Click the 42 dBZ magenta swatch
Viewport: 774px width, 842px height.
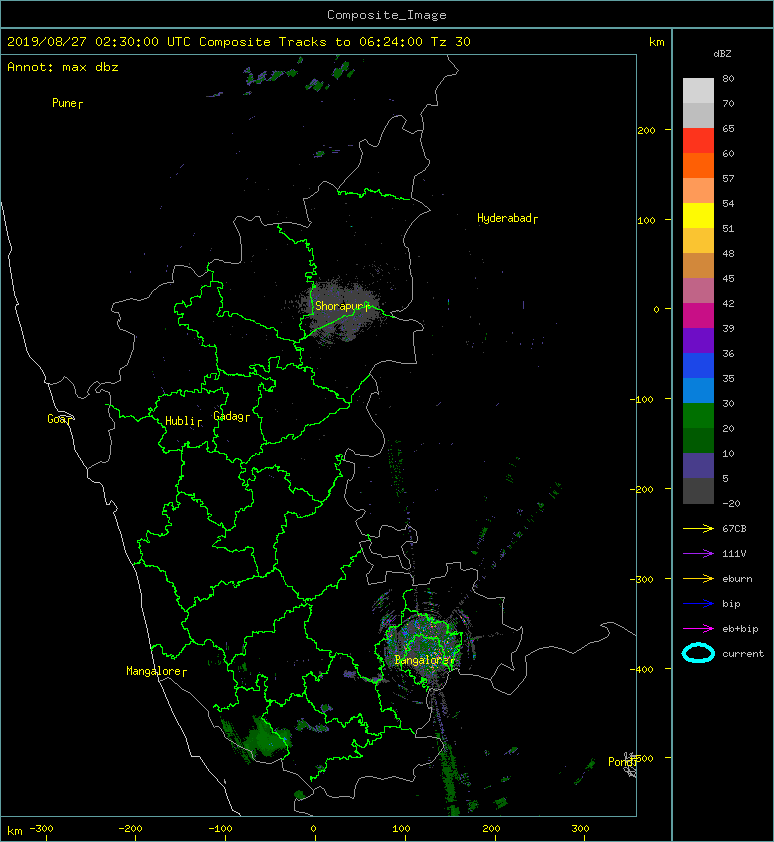pos(698,316)
